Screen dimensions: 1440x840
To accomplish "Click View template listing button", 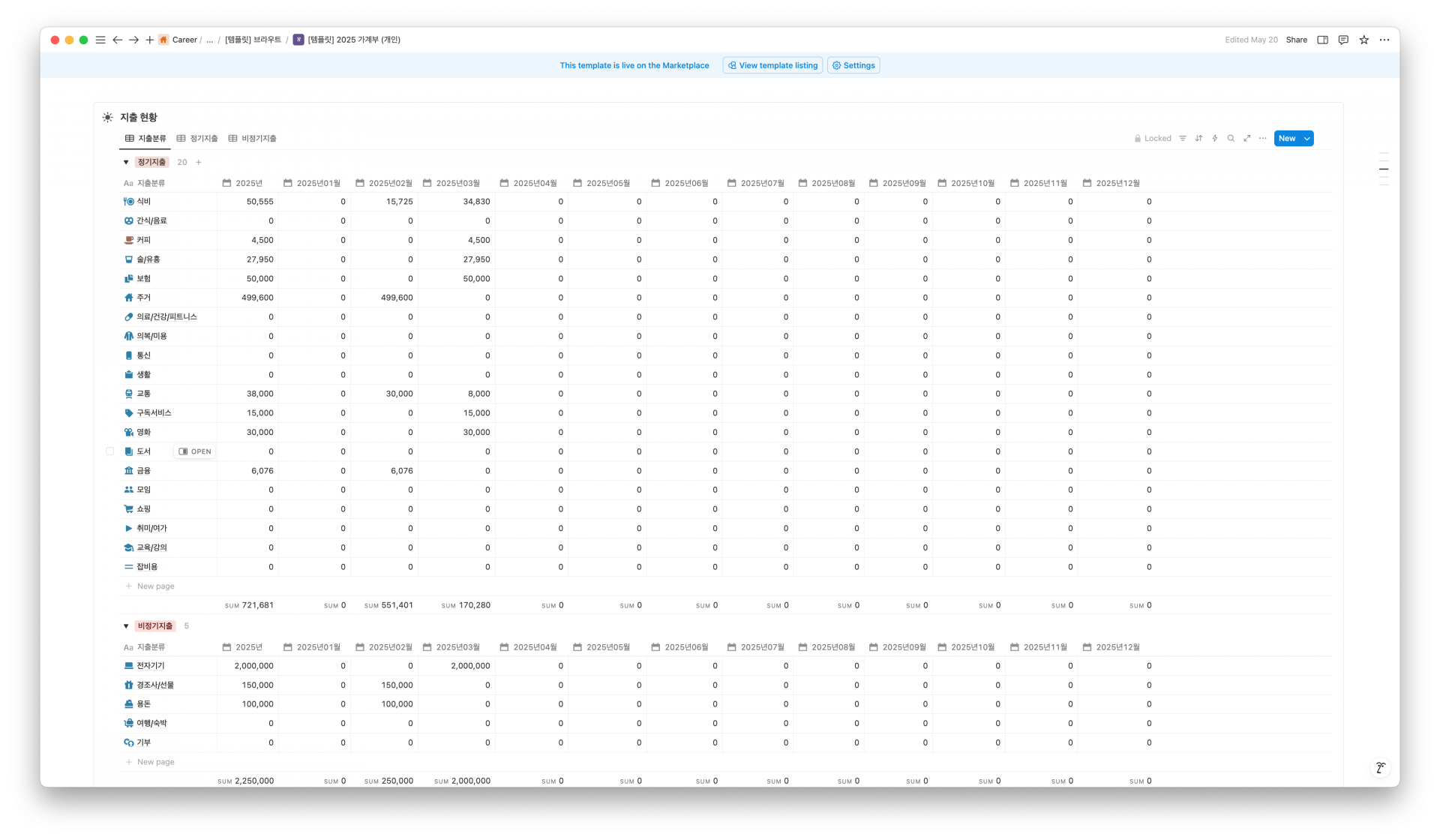I will click(772, 65).
